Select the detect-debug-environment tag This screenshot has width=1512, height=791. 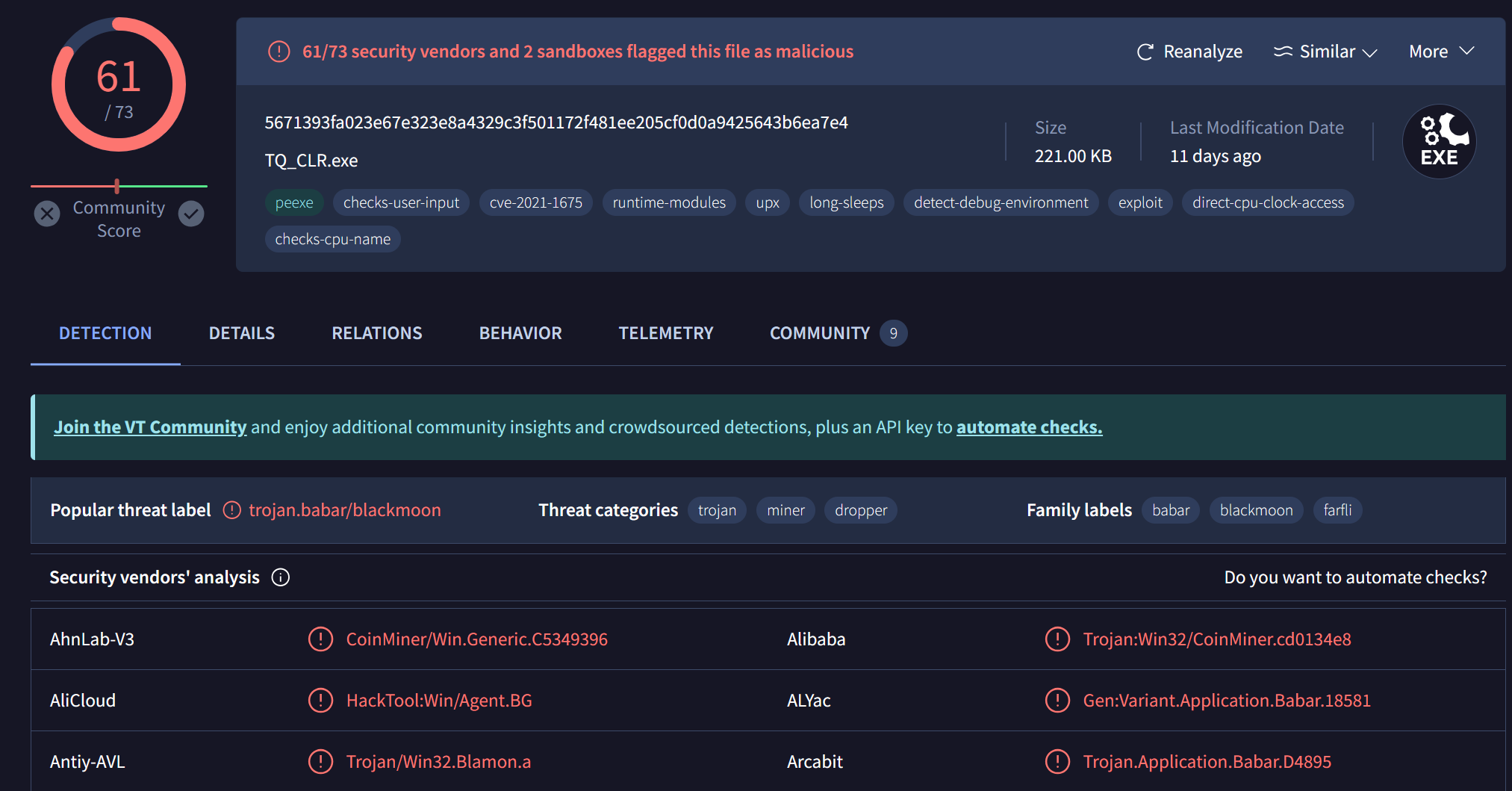(x=1001, y=202)
